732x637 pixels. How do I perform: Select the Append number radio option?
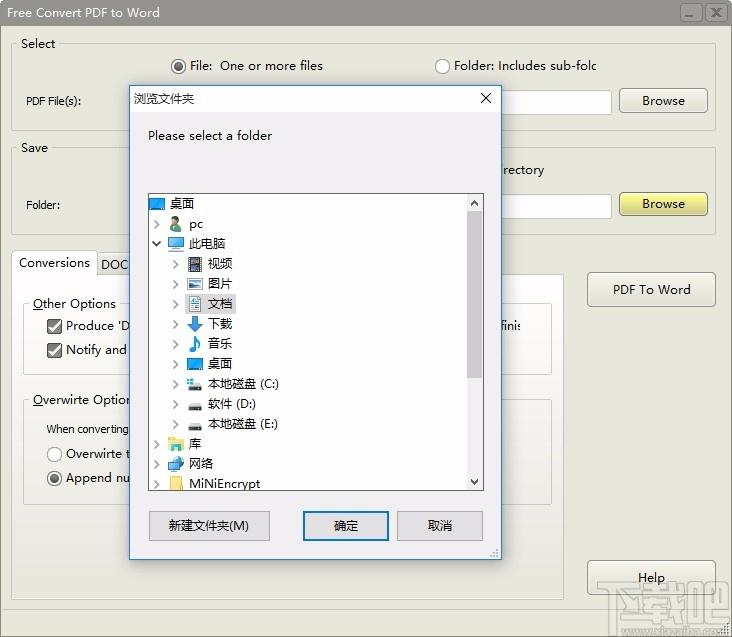[x=55, y=478]
